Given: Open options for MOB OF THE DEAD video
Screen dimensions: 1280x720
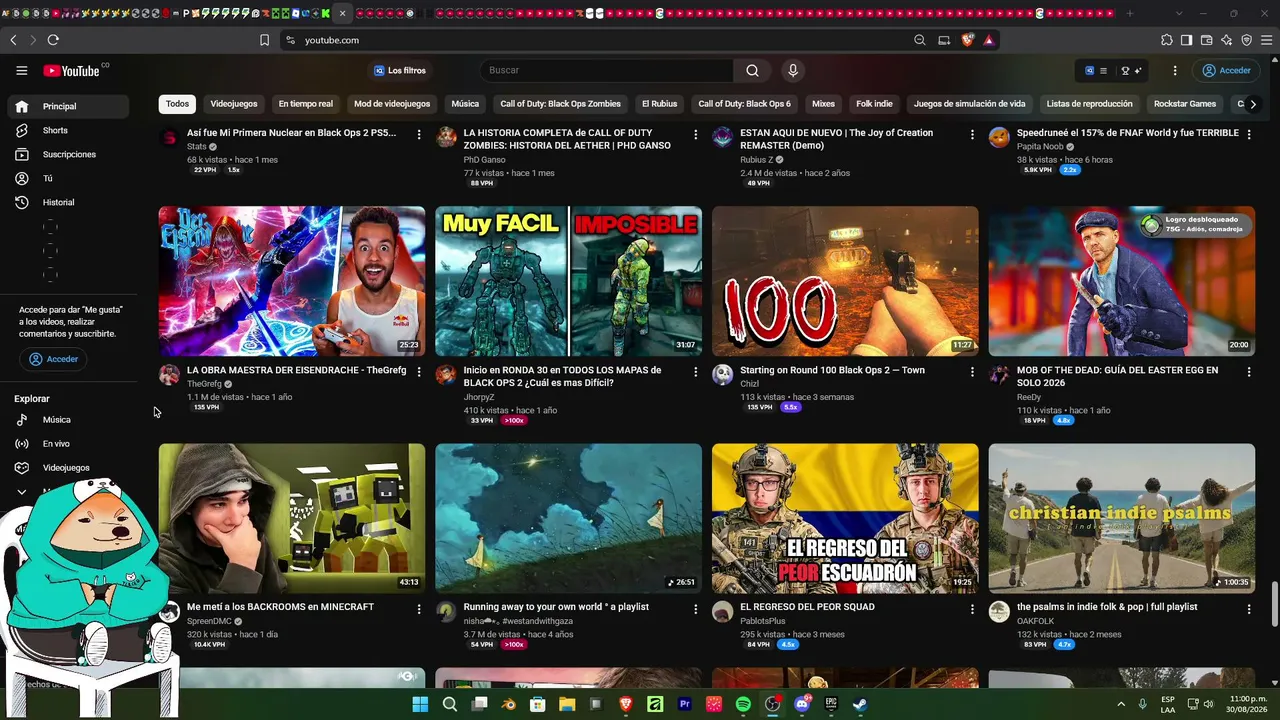Looking at the screenshot, I should pos(1249,371).
